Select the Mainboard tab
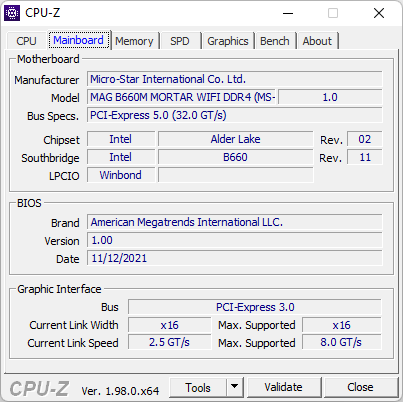The width and height of the screenshot is (403, 402). [79, 40]
